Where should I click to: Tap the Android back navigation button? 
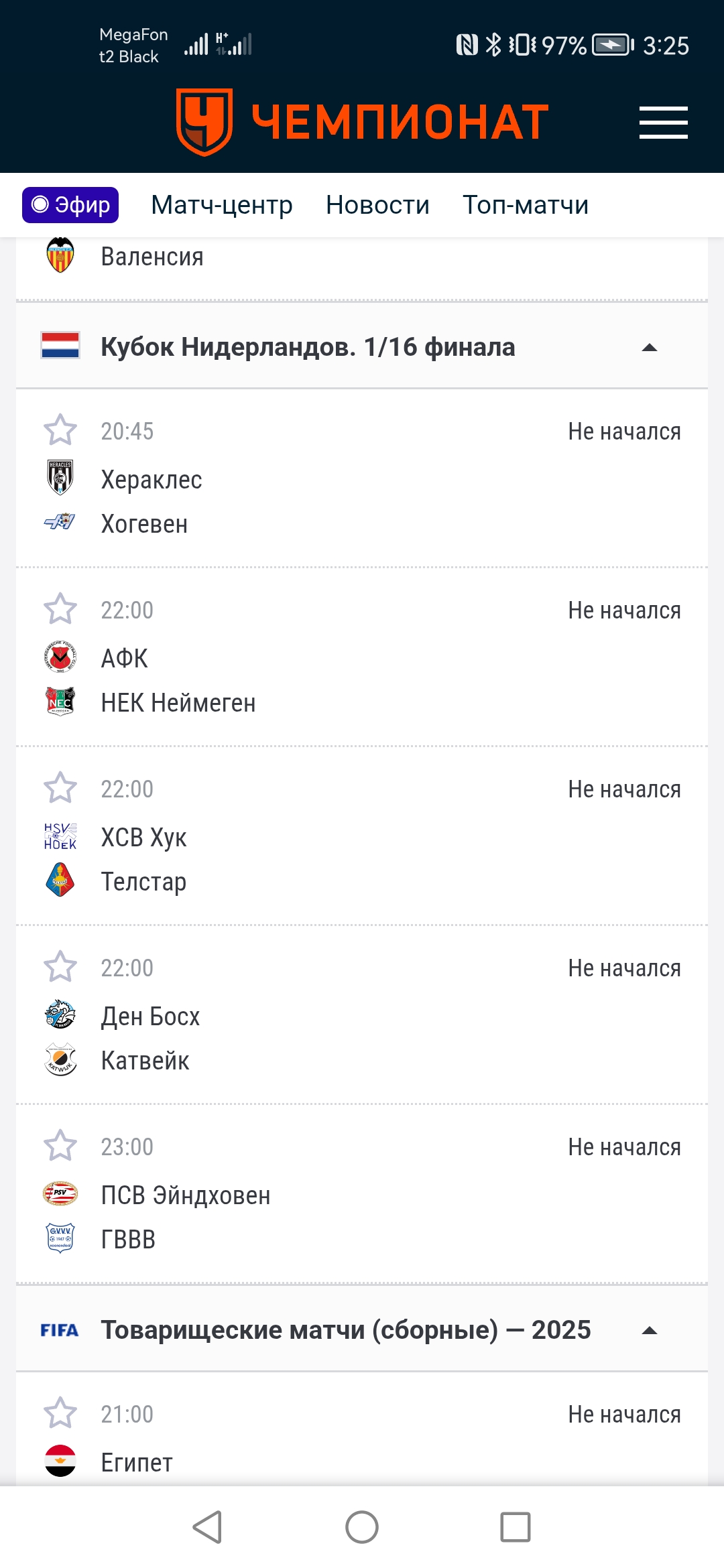(208, 1527)
